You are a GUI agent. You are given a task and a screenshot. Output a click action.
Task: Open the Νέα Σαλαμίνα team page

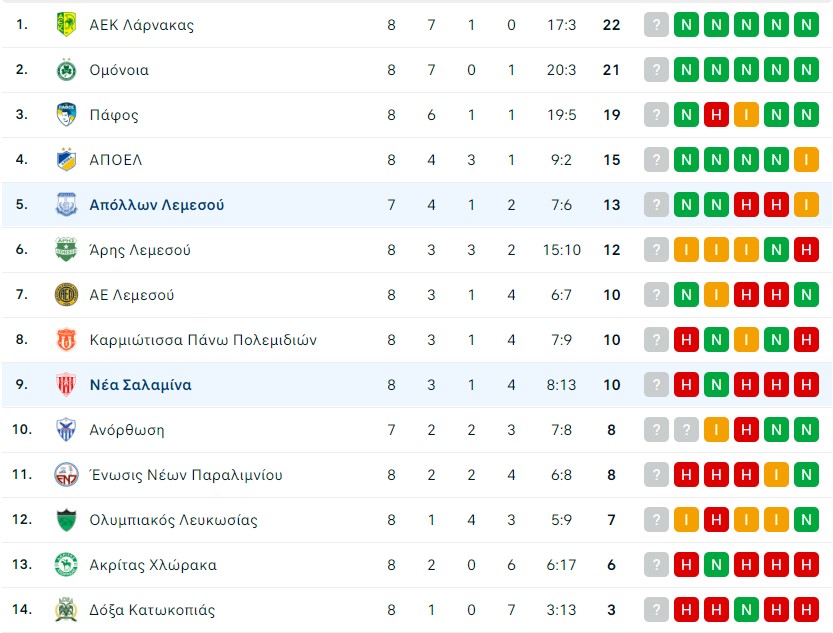[x=140, y=384]
